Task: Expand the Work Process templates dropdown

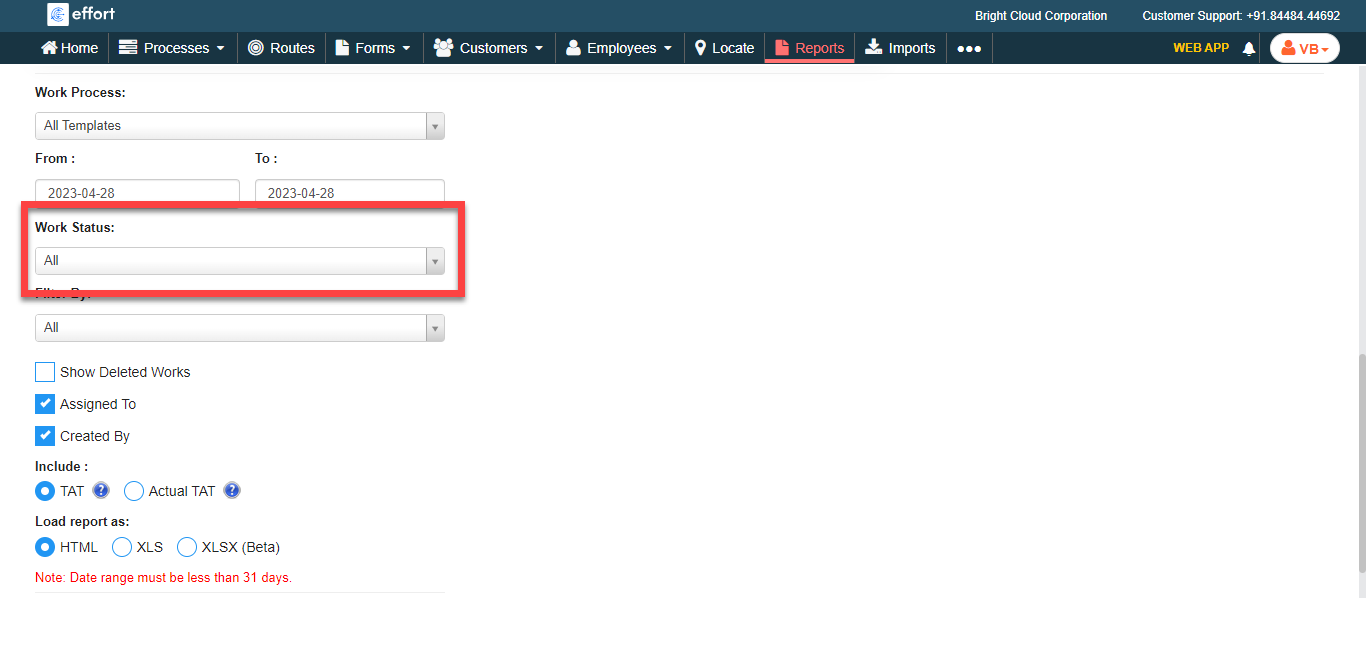Action: click(x=239, y=126)
